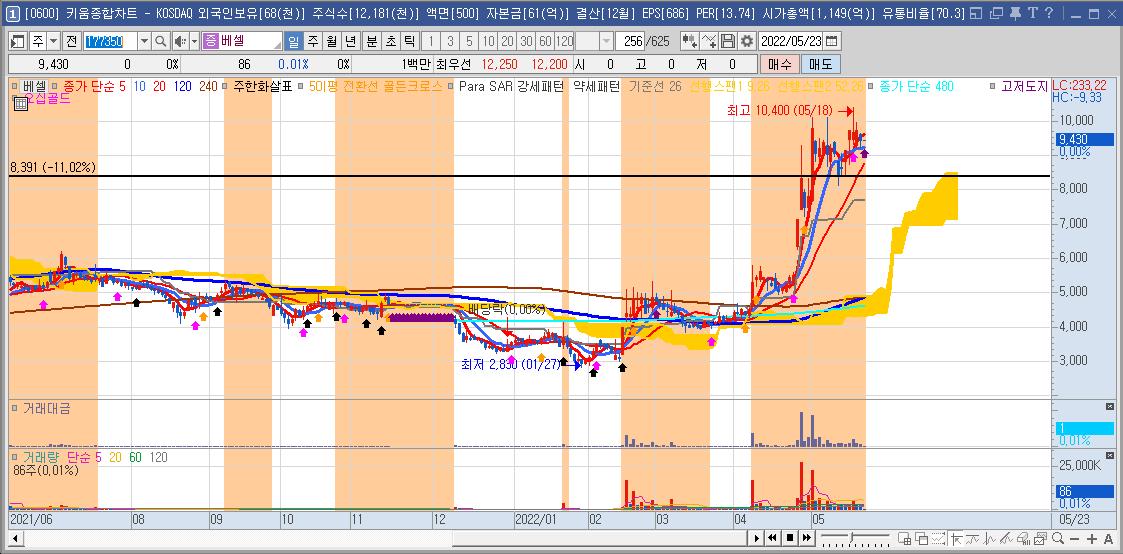Select interval 60 button
Image resolution: width=1123 pixels, height=554 pixels.
click(545, 42)
